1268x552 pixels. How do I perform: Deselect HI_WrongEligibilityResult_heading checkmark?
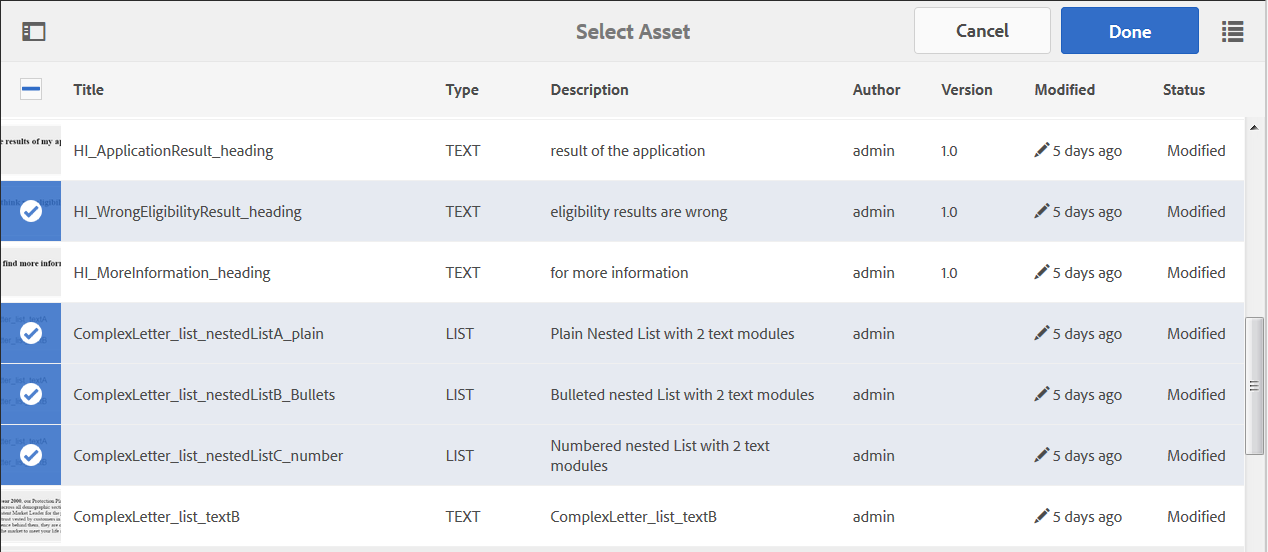pyautogui.click(x=31, y=212)
